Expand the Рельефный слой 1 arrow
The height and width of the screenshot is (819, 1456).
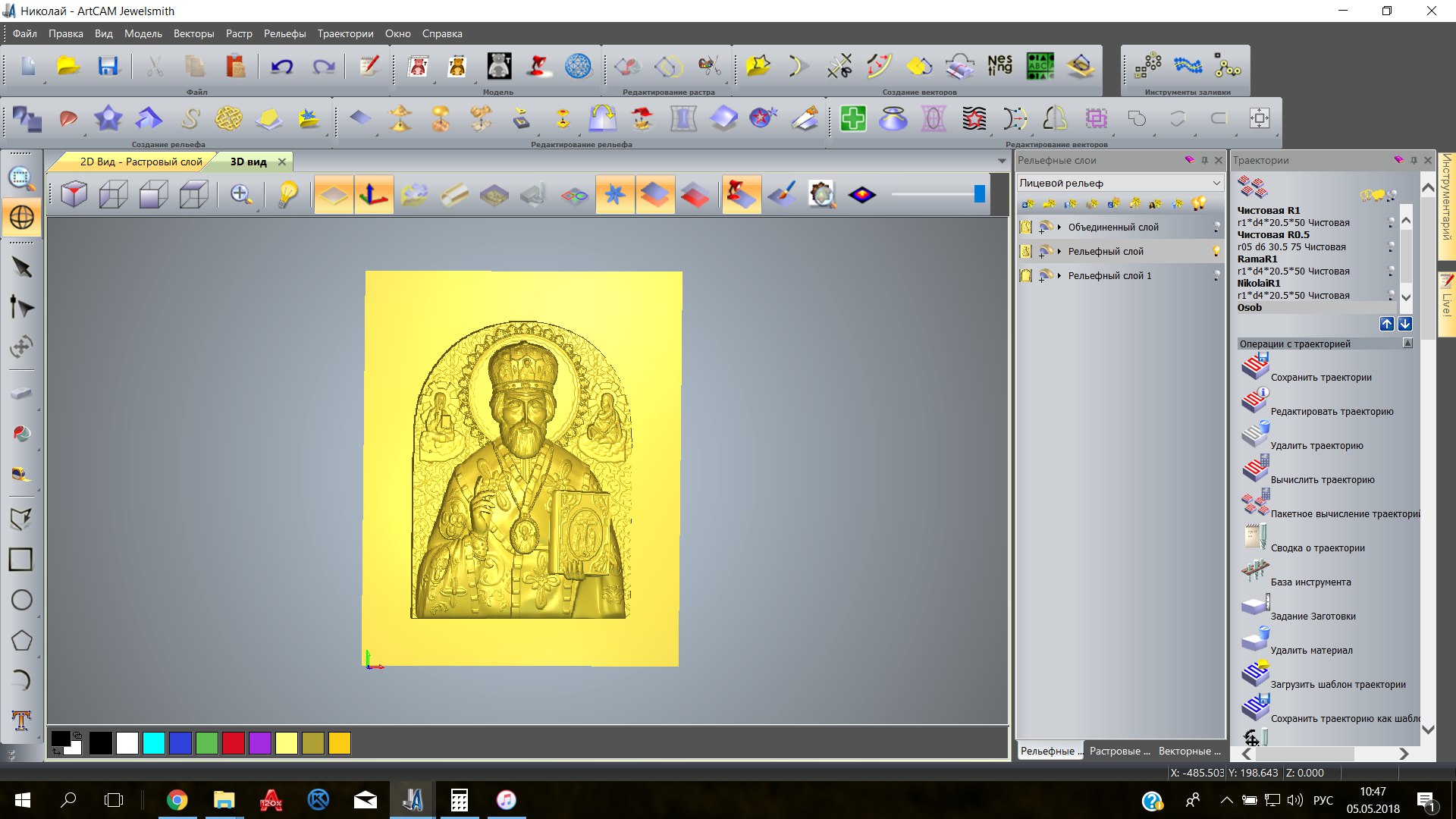1059,275
